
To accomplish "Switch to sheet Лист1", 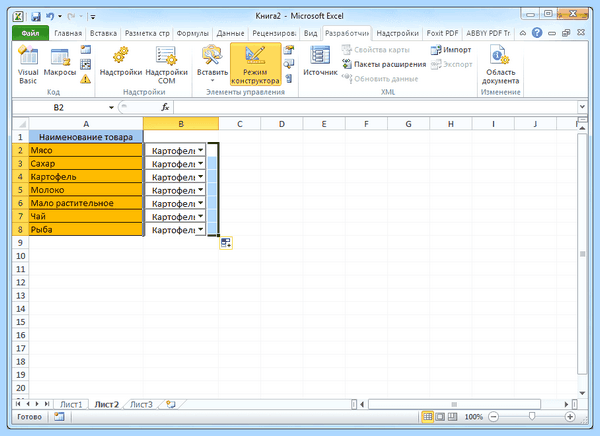I will click(71, 404).
